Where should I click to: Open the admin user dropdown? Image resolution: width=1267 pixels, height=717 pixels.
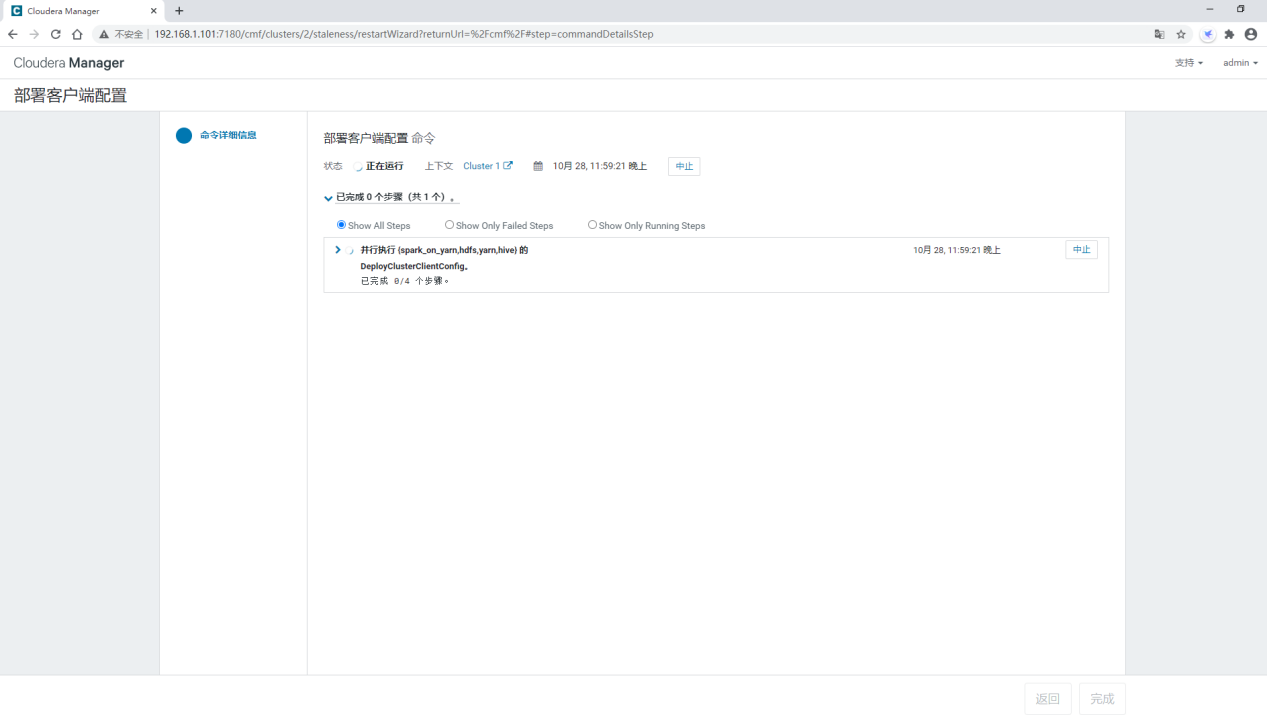coord(1240,63)
